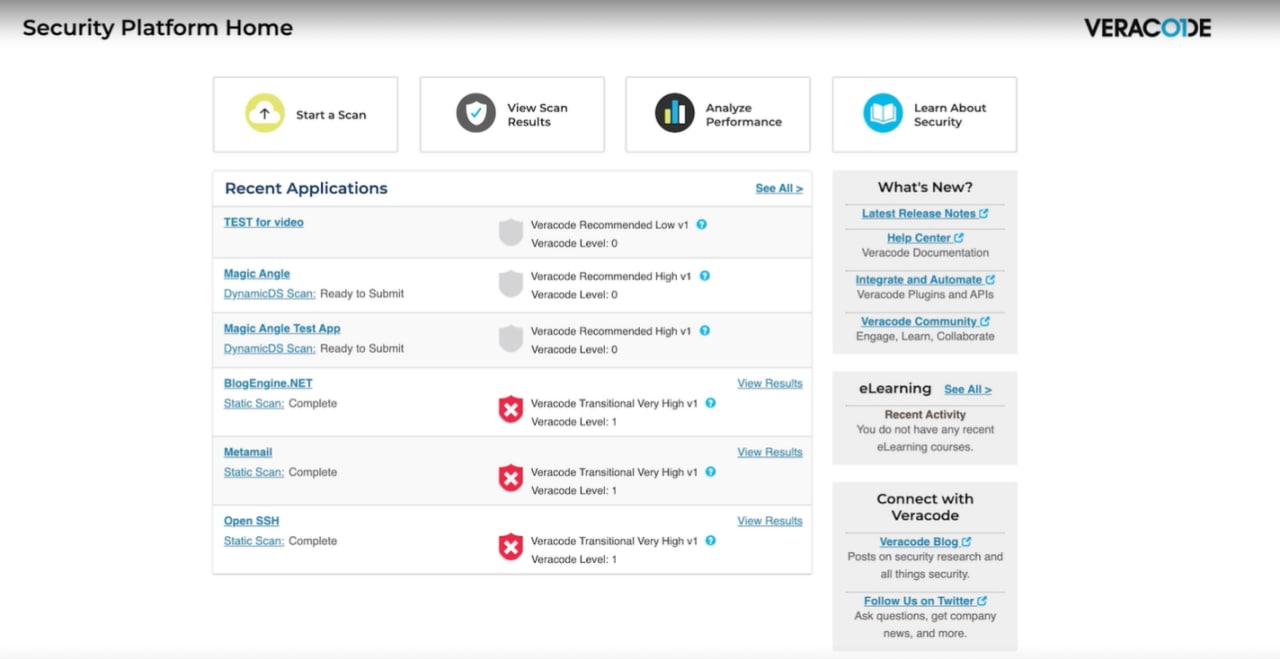The image size is (1280, 659).
Task: Click the Analyze Performance bar chart icon
Action: [675, 114]
